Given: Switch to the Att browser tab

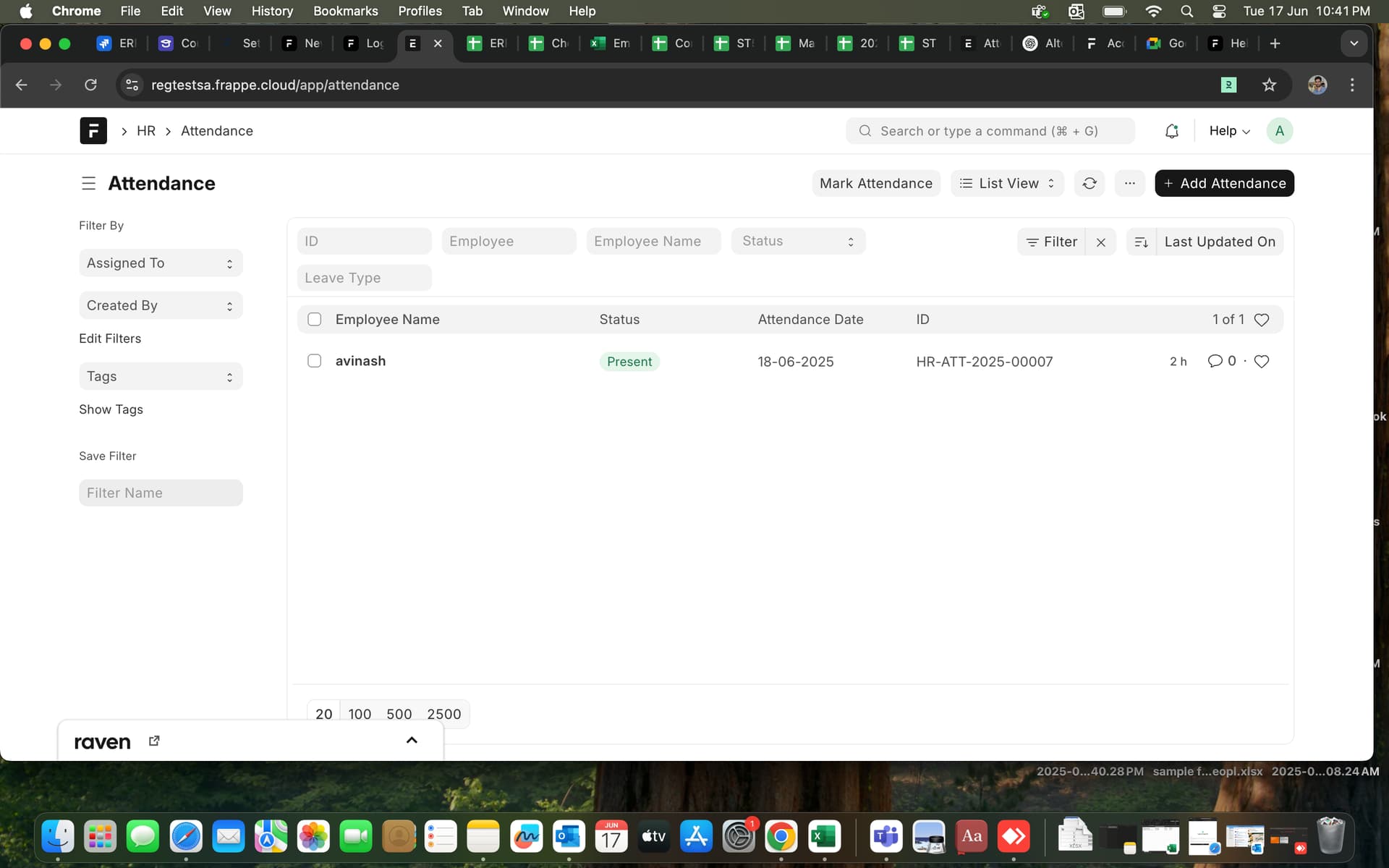Looking at the screenshot, I should [x=982, y=43].
